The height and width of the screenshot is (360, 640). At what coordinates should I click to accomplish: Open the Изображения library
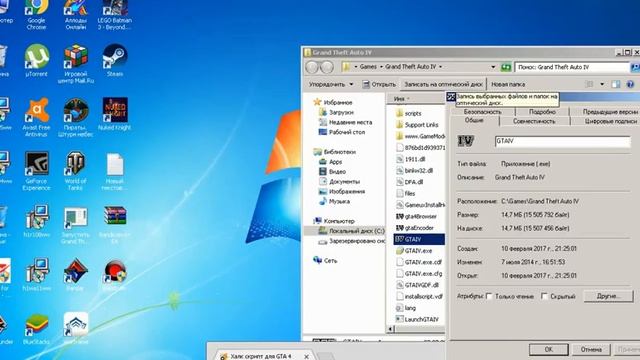pyautogui.click(x=342, y=191)
